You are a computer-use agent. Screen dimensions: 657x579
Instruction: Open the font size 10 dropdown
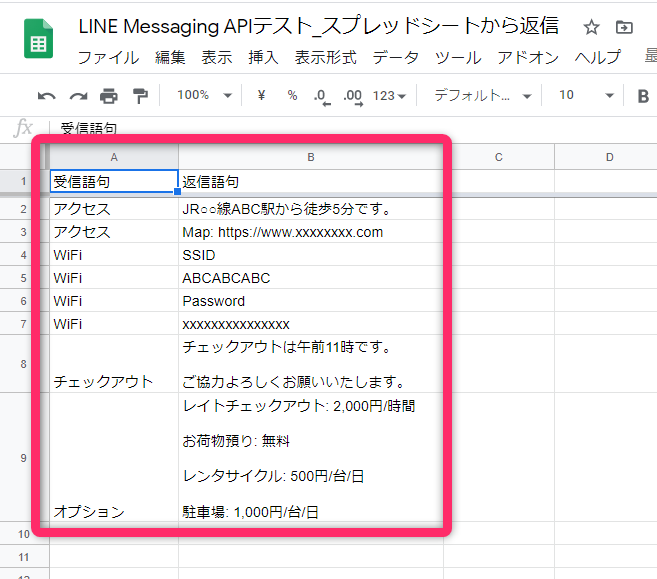(x=586, y=95)
